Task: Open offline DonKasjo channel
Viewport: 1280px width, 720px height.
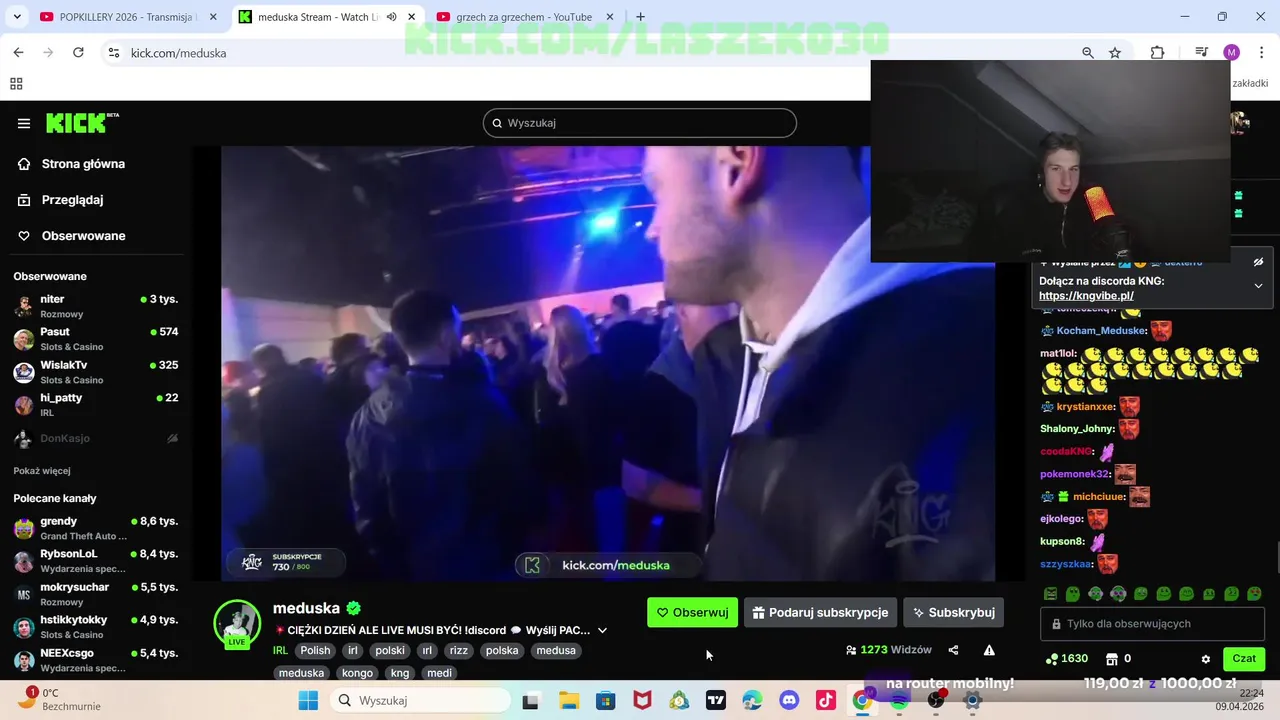Action: tap(96, 438)
